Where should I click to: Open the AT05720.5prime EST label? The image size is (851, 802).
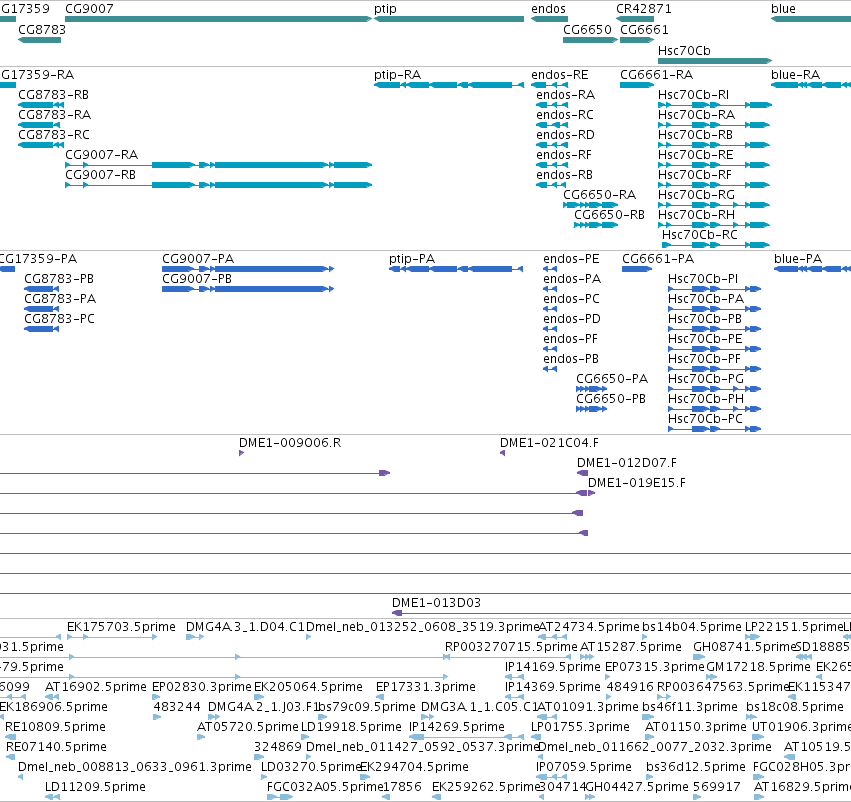click(x=248, y=727)
